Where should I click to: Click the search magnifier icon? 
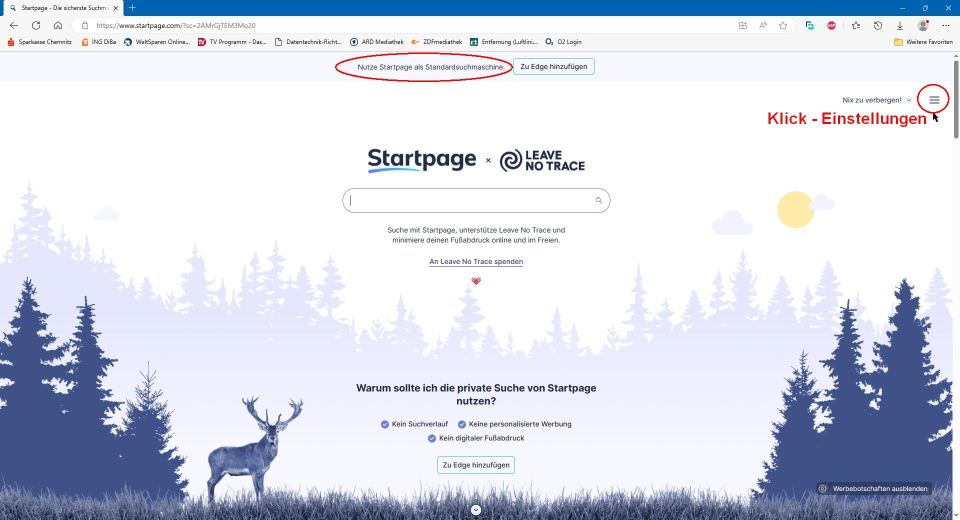point(599,200)
